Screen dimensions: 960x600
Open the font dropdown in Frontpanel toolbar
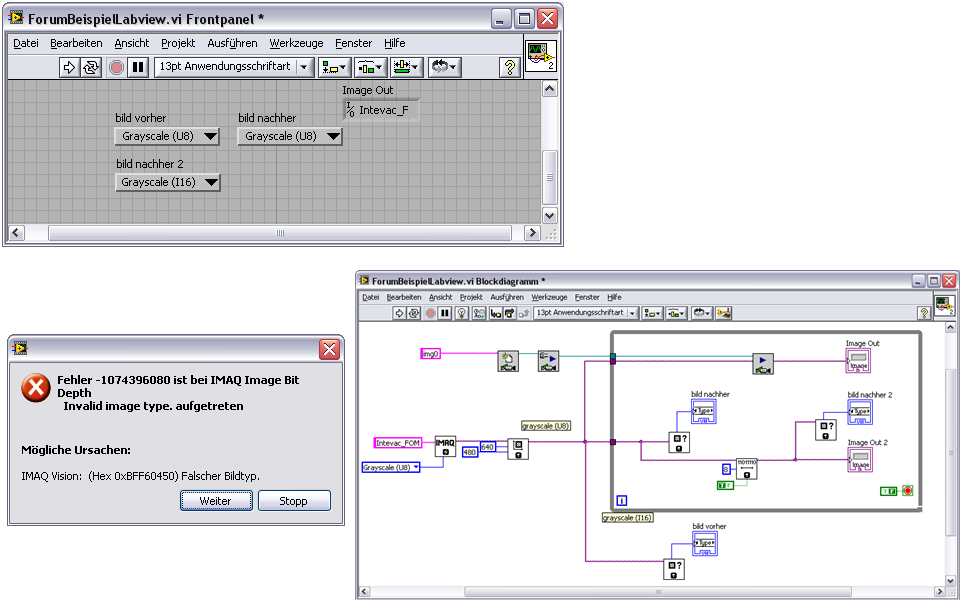click(234, 67)
